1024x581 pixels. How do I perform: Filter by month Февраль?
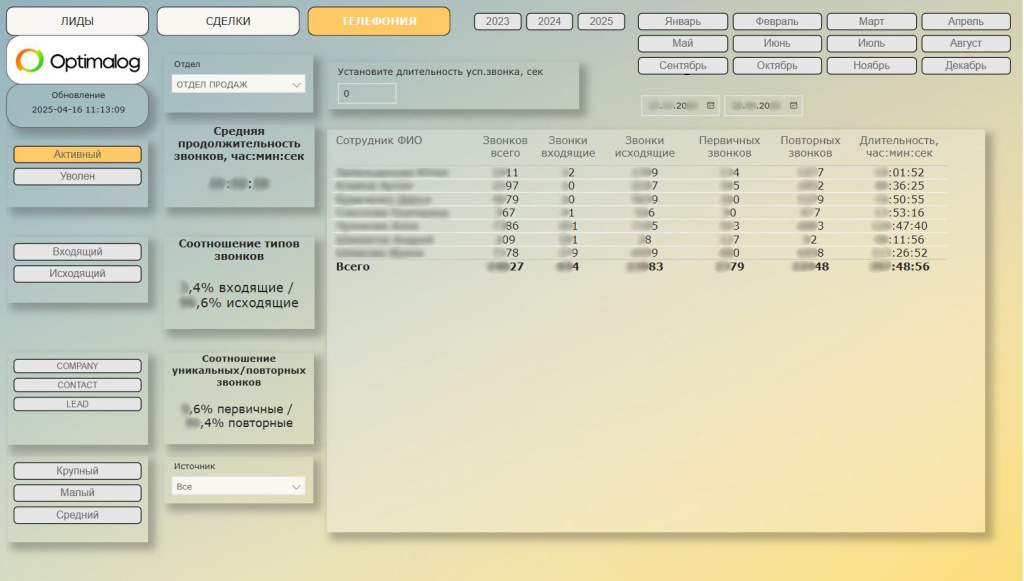pyautogui.click(x=777, y=21)
